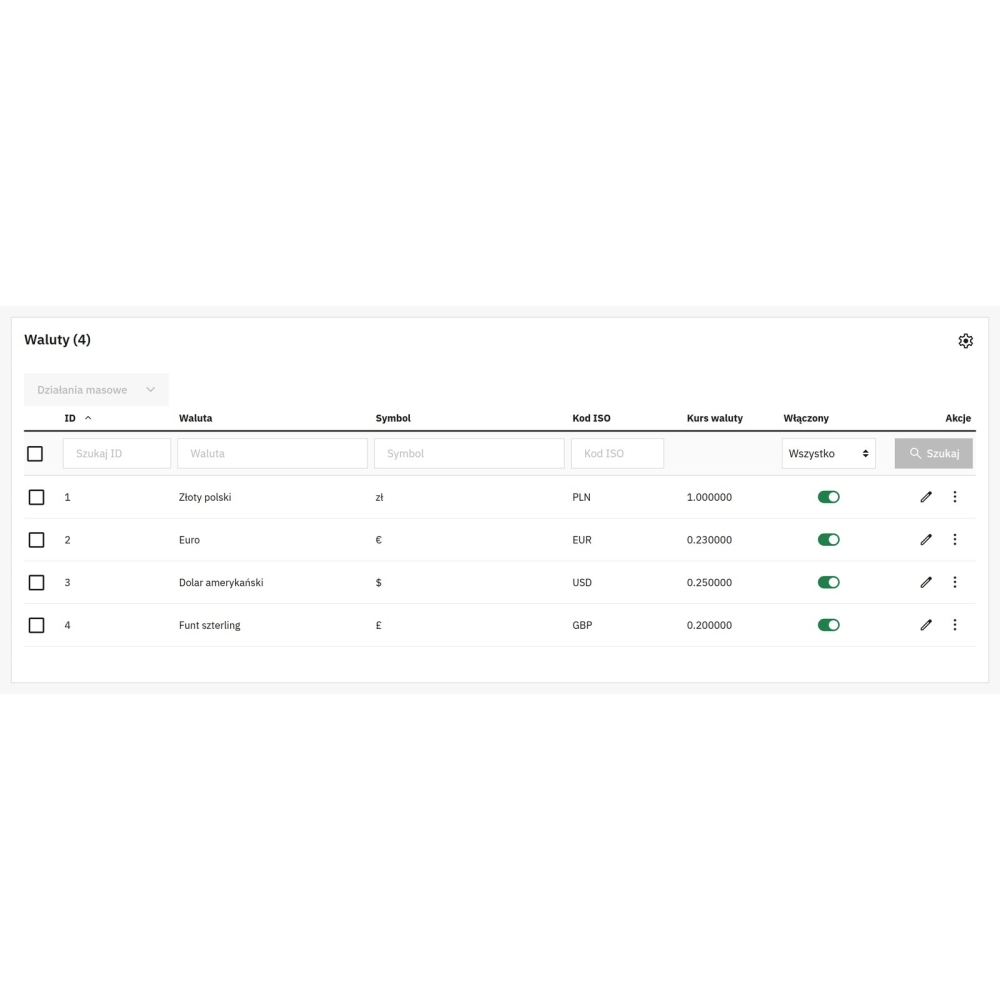Click the Szukaj search button
This screenshot has height=1000, width=1000.
coord(934,453)
